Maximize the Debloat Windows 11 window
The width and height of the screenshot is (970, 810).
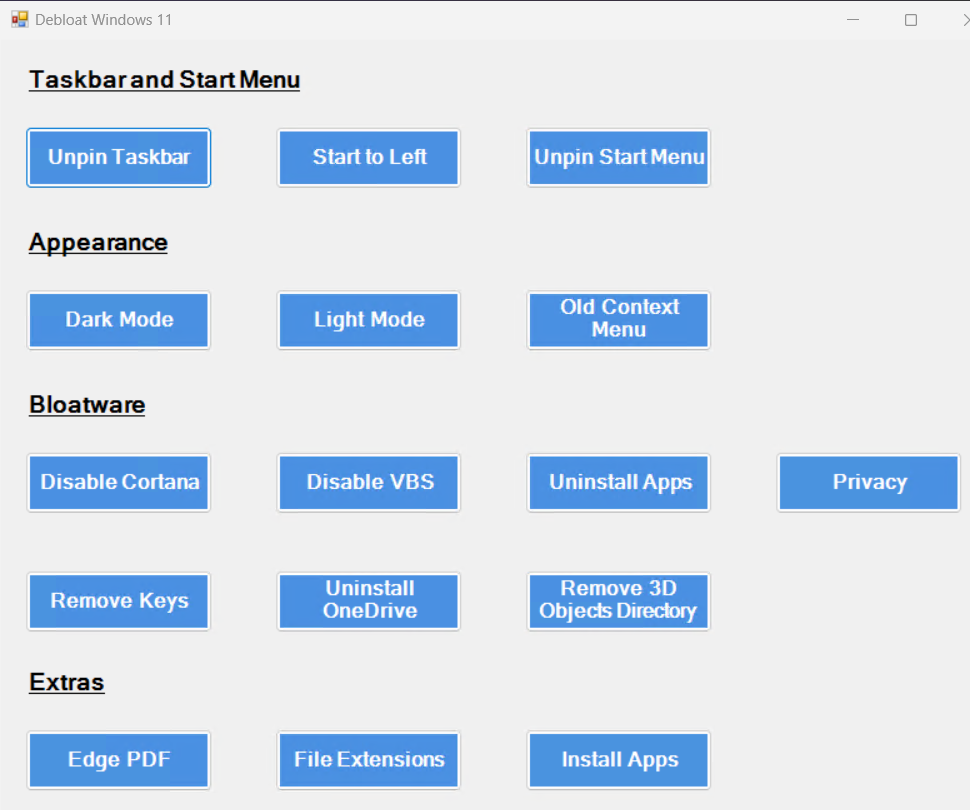coord(911,20)
